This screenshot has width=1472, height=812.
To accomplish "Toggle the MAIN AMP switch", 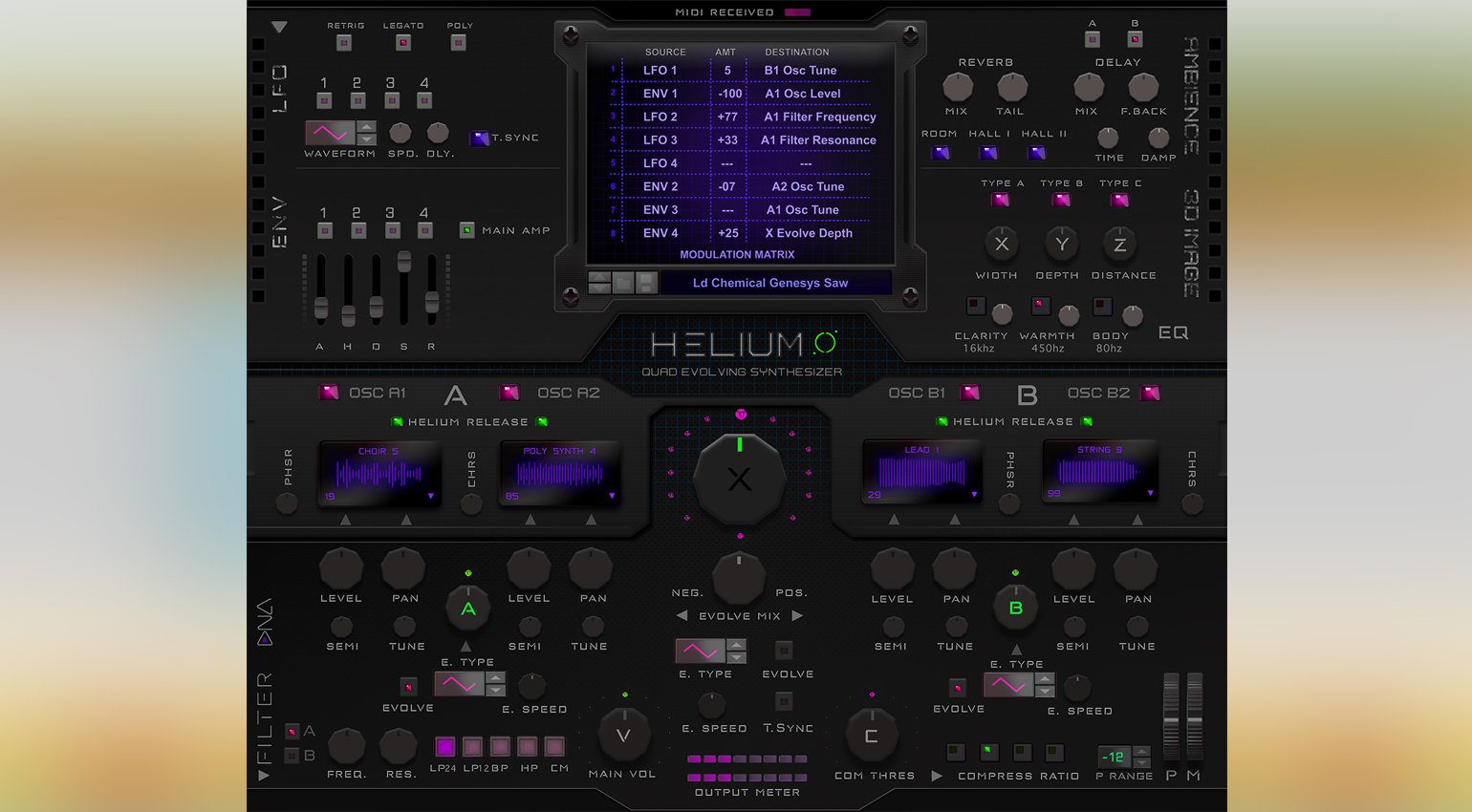I will coord(466,230).
